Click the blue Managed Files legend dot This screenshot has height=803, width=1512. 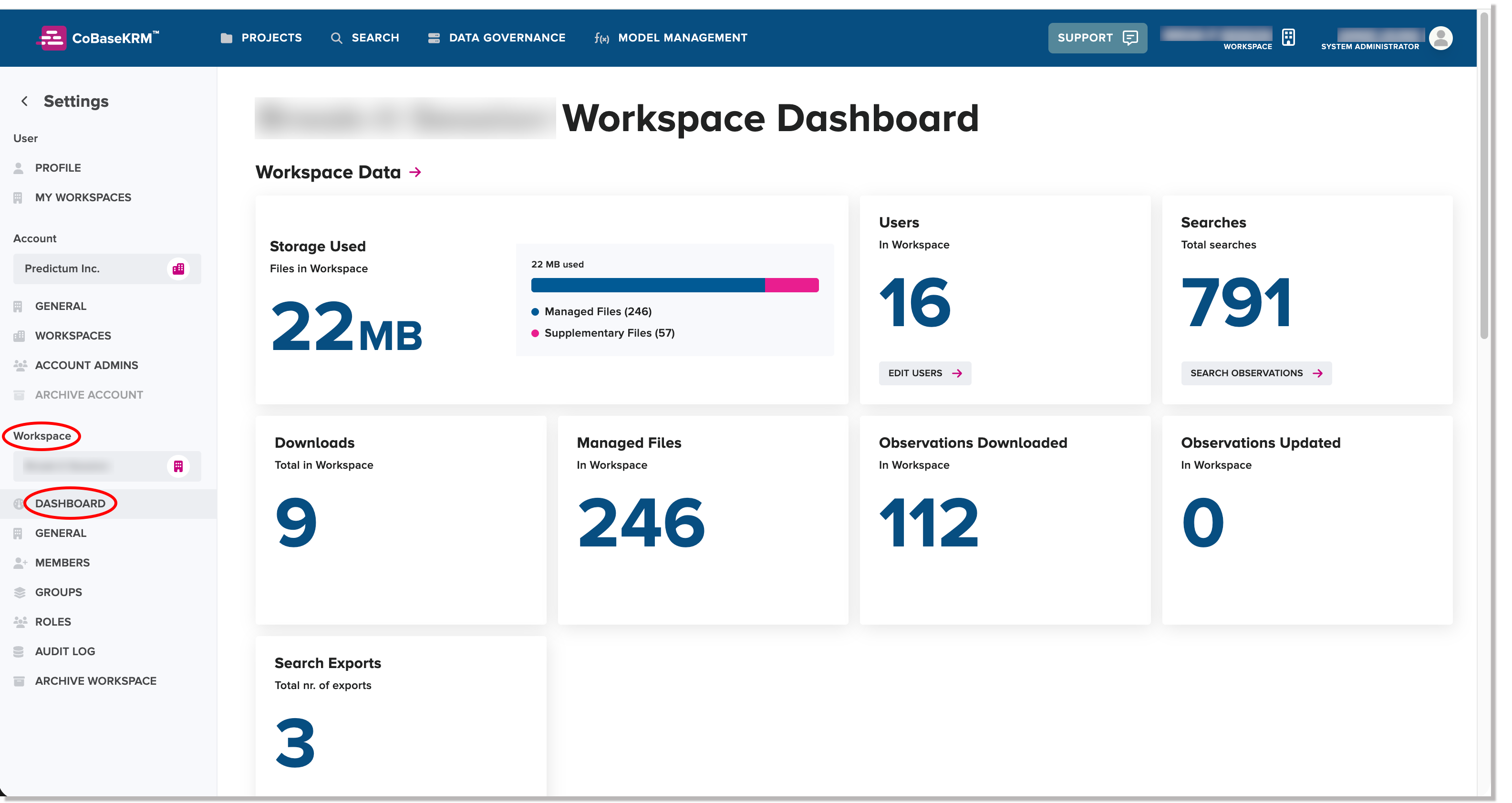tap(535, 312)
